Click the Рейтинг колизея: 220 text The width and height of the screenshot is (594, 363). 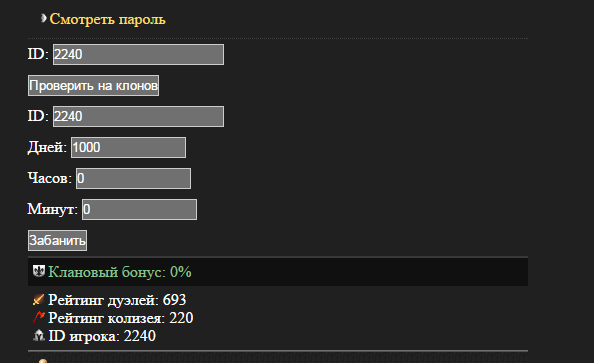(120, 318)
